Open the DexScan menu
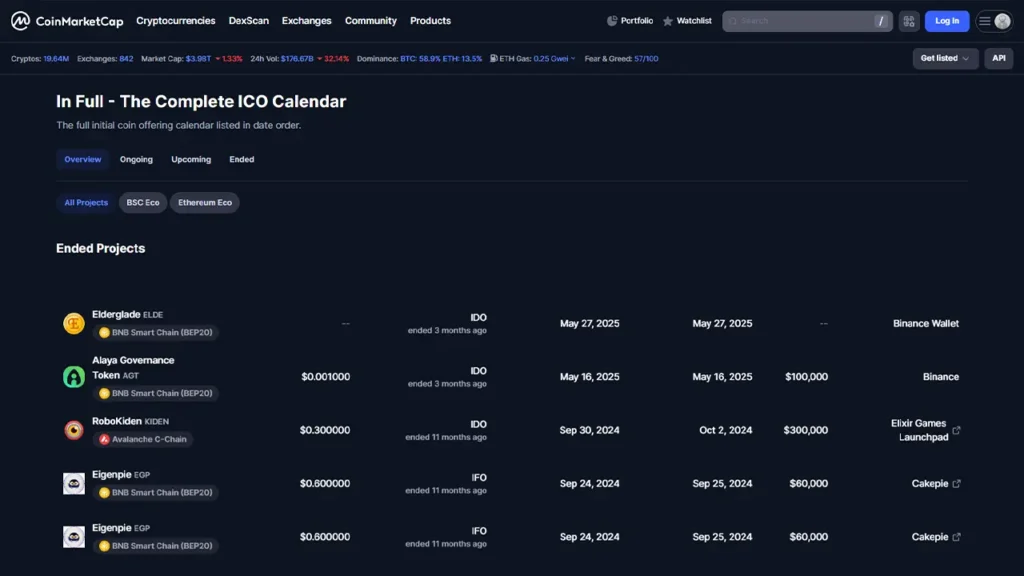This screenshot has height=576, width=1024. coord(249,21)
